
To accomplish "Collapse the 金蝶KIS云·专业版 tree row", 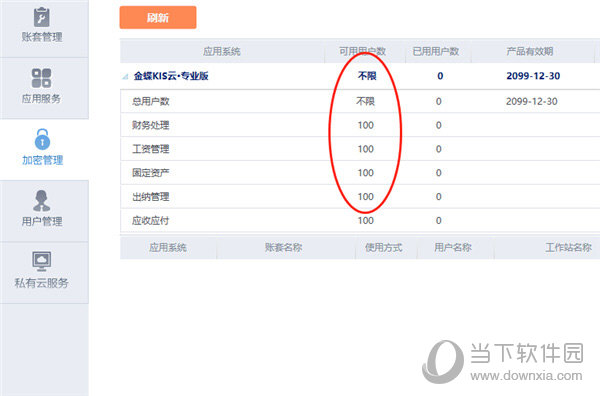I will (x=125, y=77).
